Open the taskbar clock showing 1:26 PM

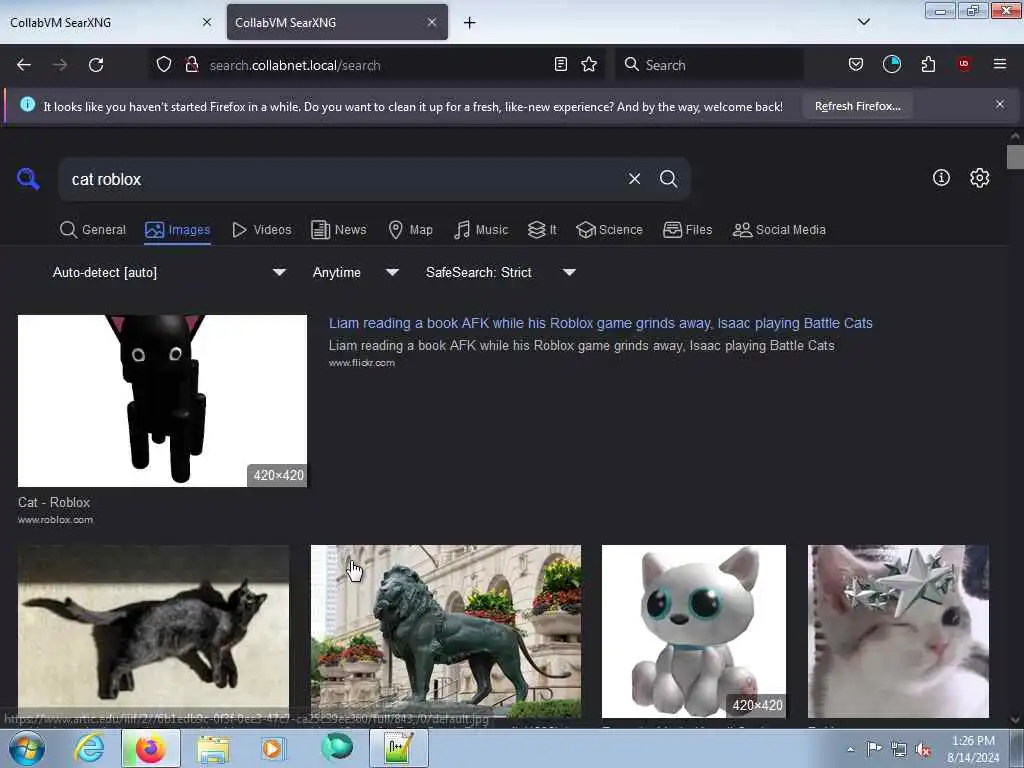[x=973, y=749]
